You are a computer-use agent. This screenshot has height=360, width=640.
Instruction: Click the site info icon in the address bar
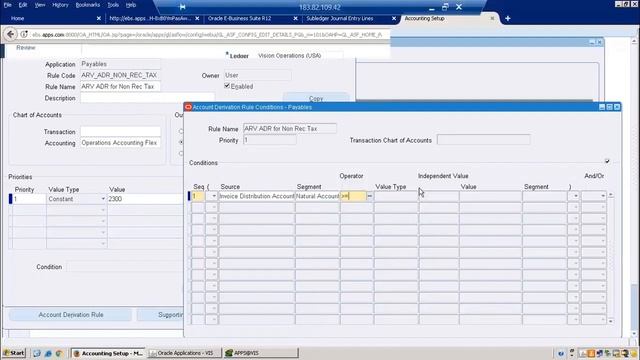(24, 35)
